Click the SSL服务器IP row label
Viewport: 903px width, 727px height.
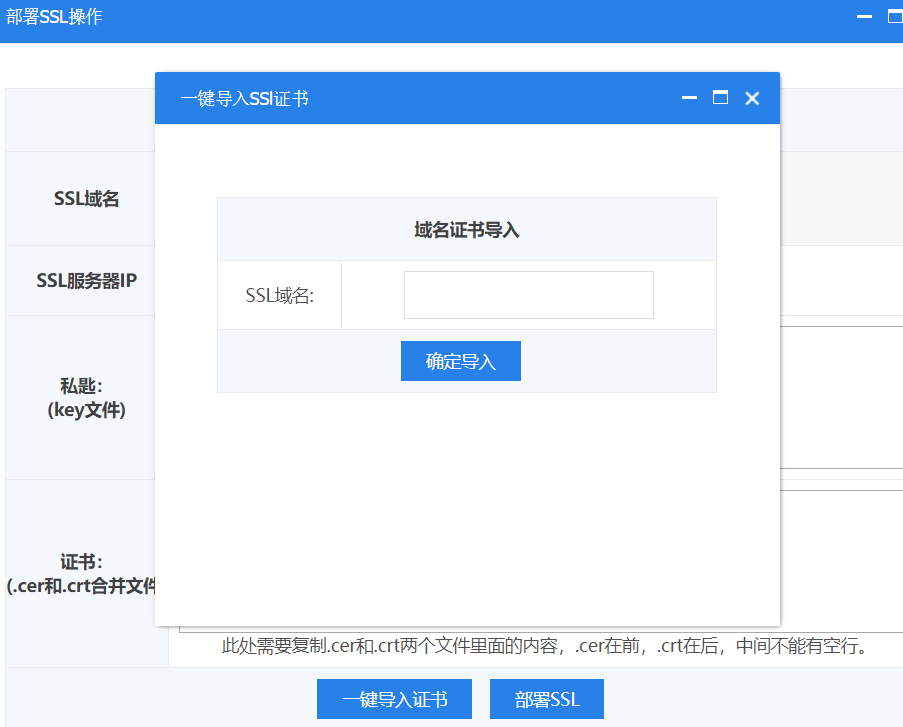coord(86,280)
